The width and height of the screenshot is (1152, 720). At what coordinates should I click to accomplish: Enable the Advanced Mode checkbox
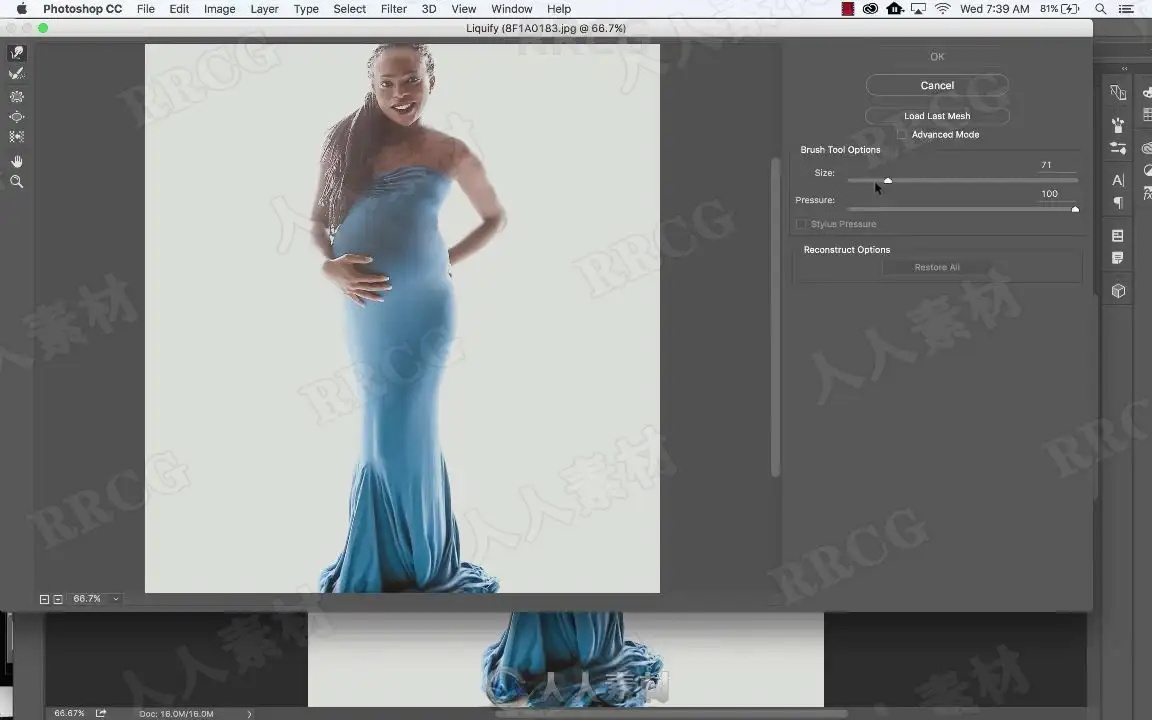click(901, 134)
